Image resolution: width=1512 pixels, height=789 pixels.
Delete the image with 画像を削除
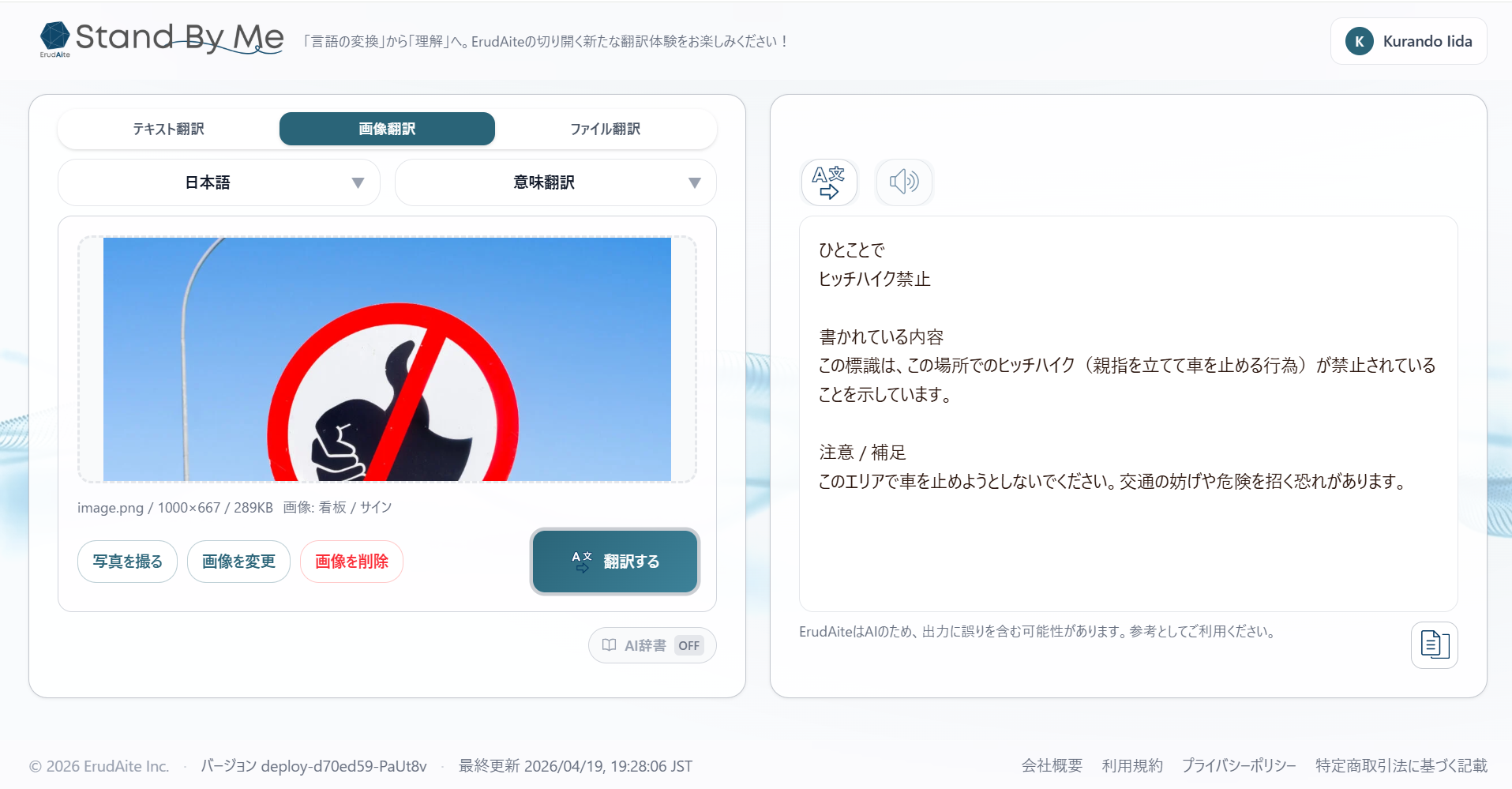[351, 562]
